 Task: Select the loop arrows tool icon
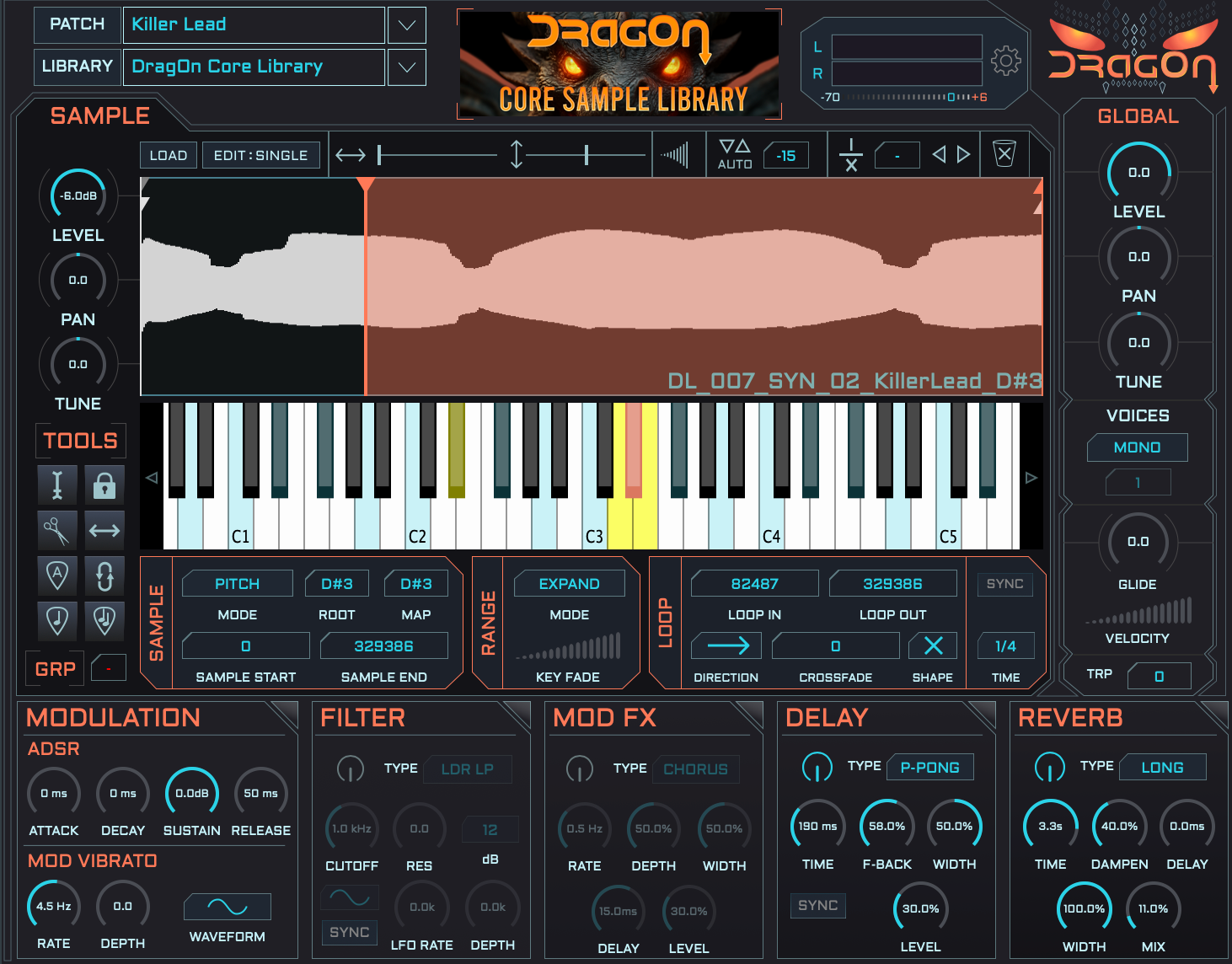click(104, 576)
